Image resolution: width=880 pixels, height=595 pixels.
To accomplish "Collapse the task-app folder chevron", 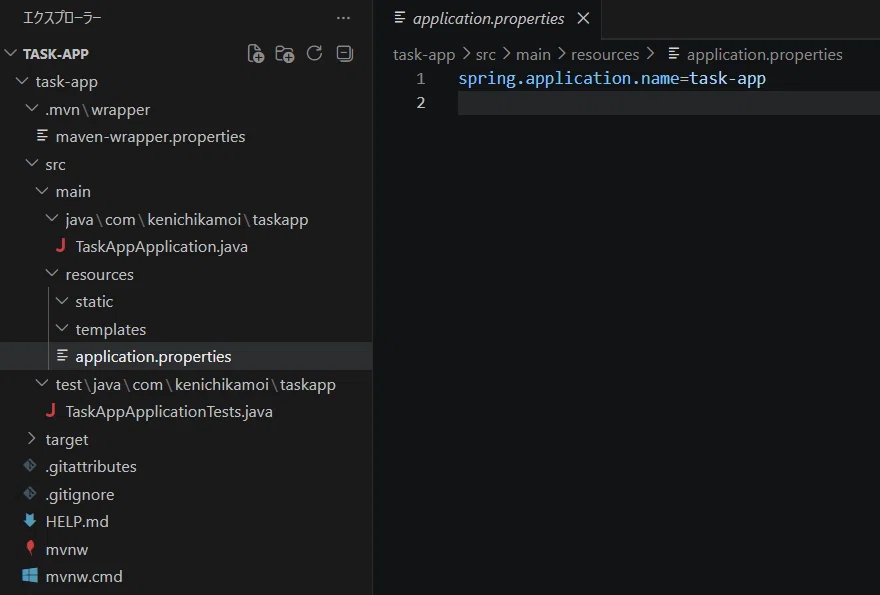I will 22,81.
